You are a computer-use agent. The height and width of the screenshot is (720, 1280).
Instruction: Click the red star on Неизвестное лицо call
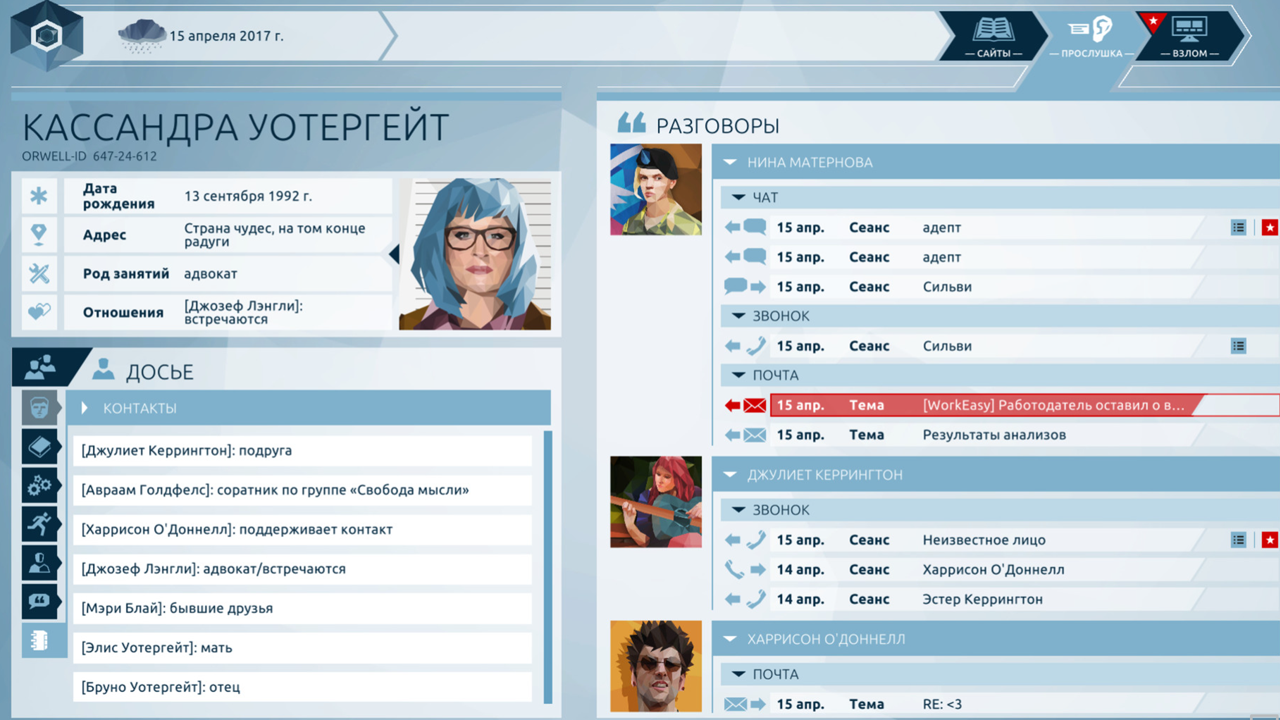[1269, 540]
